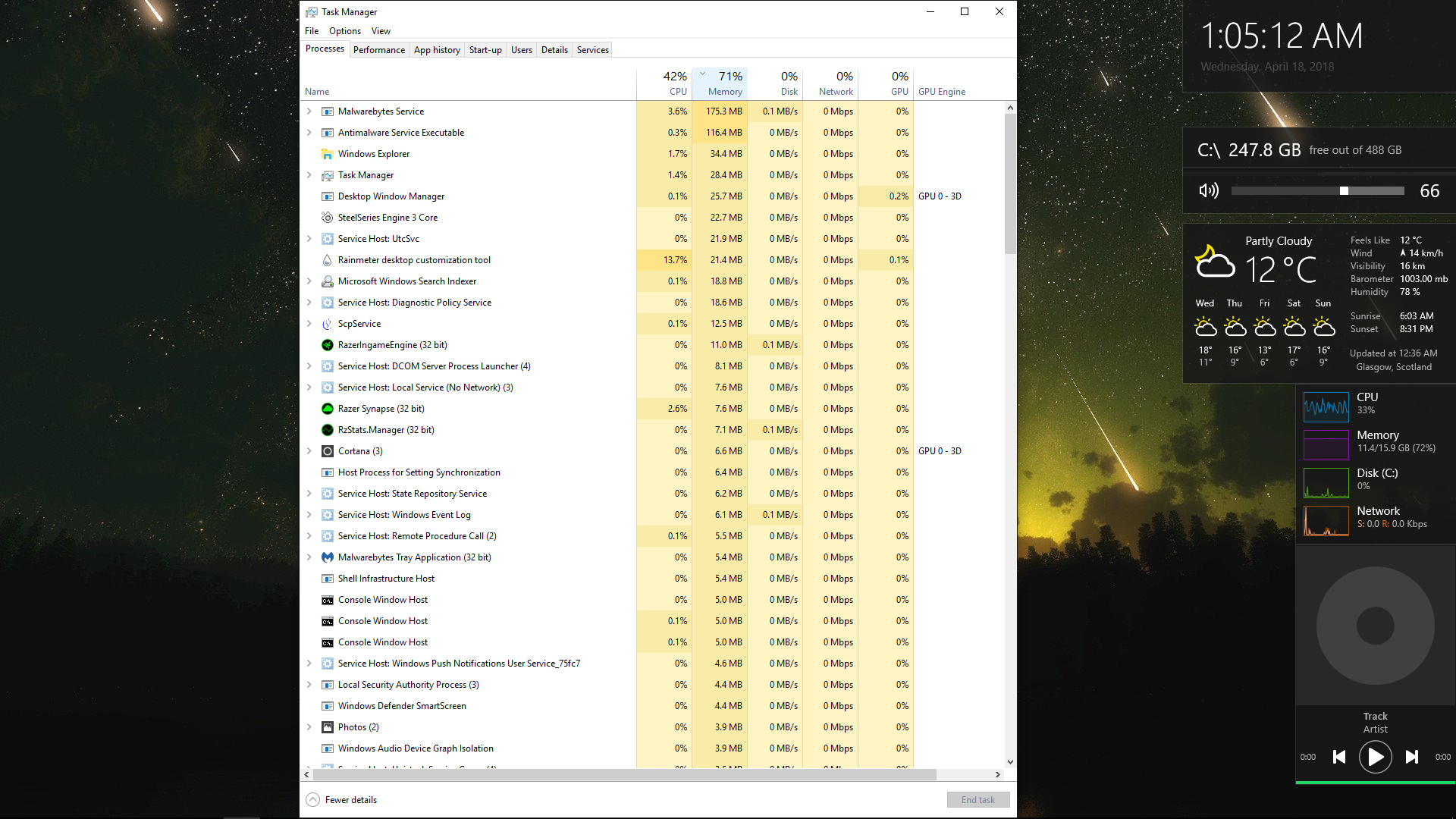Click the horizontal scrollbar in Task Manager
1456x819 pixels.
(625, 775)
